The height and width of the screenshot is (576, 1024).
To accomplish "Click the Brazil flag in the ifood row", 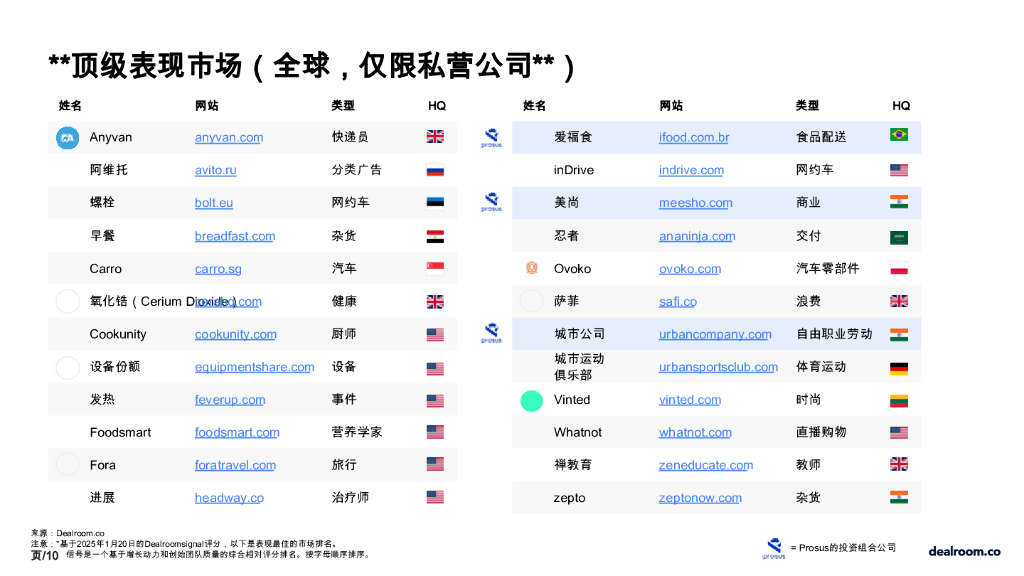I will pyautogui.click(x=898, y=137).
